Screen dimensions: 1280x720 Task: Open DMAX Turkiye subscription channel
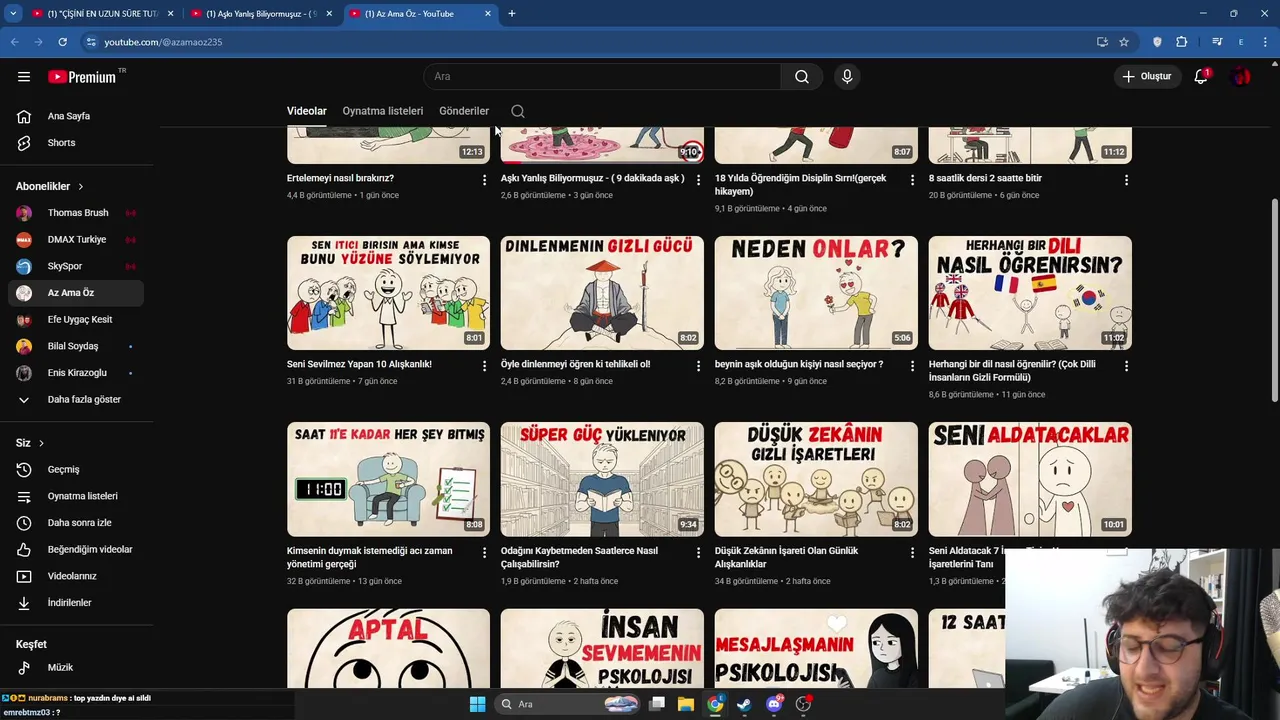[x=76, y=240]
